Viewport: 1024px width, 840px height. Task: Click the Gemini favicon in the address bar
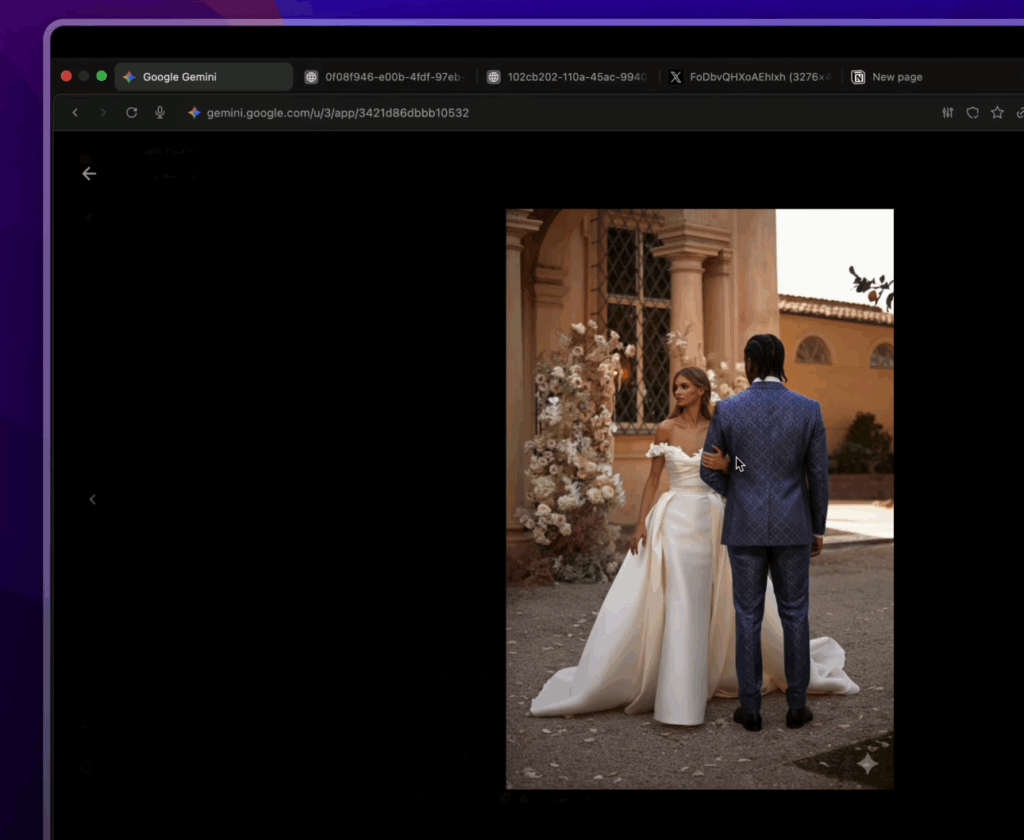point(194,113)
